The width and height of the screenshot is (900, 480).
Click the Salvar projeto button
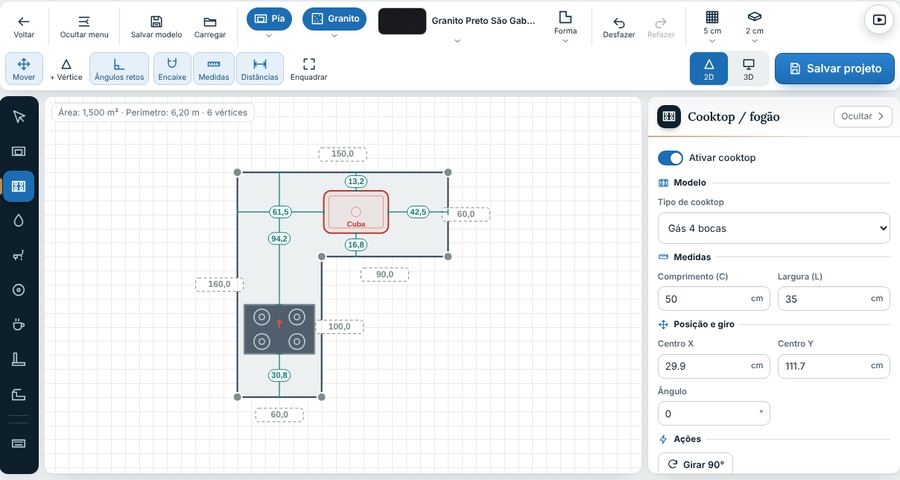pos(835,69)
